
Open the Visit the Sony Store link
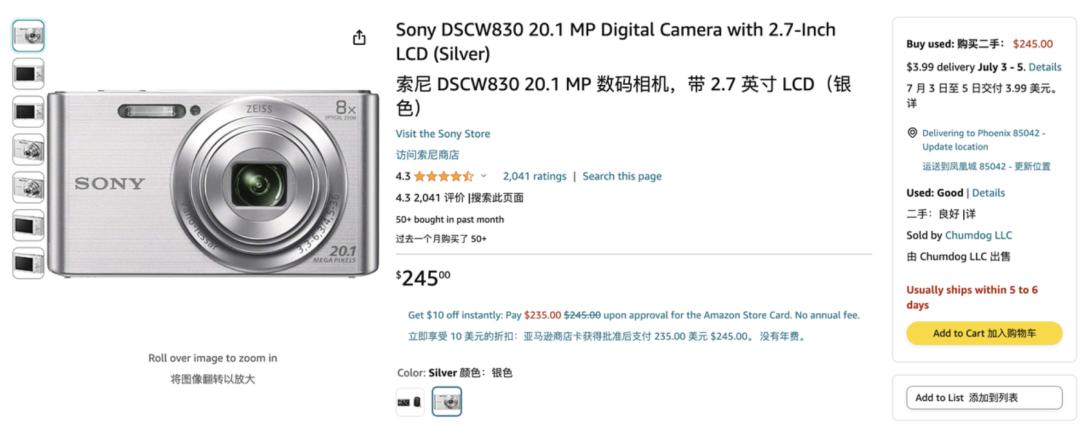click(x=443, y=134)
